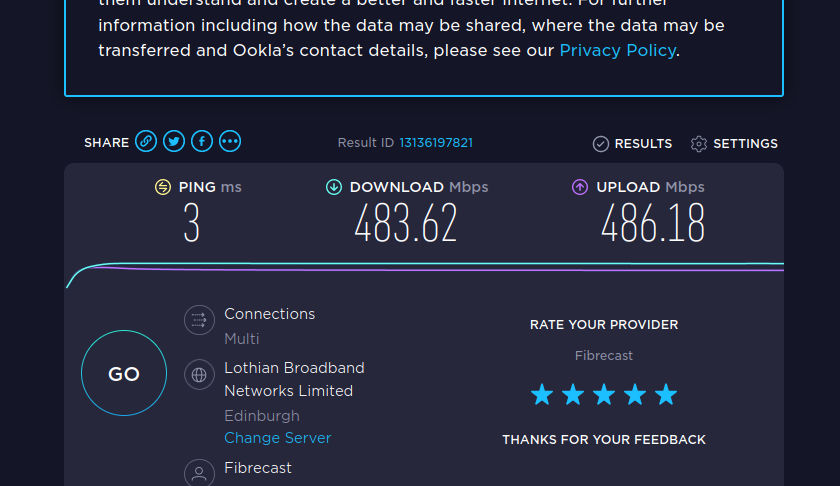Copy the result link via share icon
Viewport: 840px width, 486px height.
[x=146, y=141]
